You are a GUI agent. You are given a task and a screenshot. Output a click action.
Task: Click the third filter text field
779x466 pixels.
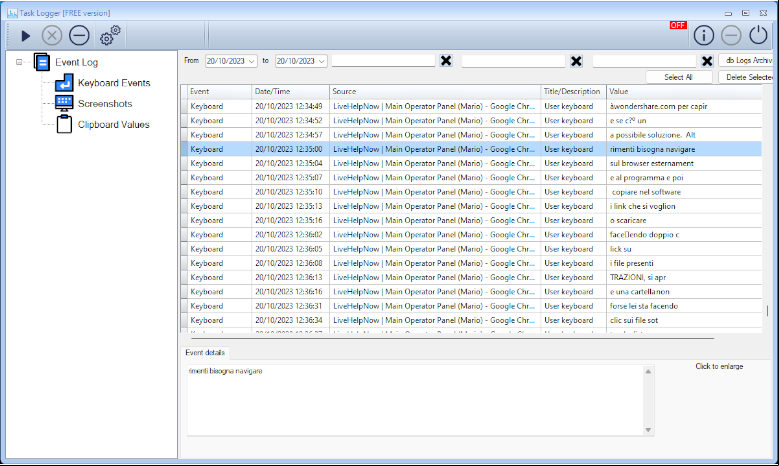click(x=644, y=61)
